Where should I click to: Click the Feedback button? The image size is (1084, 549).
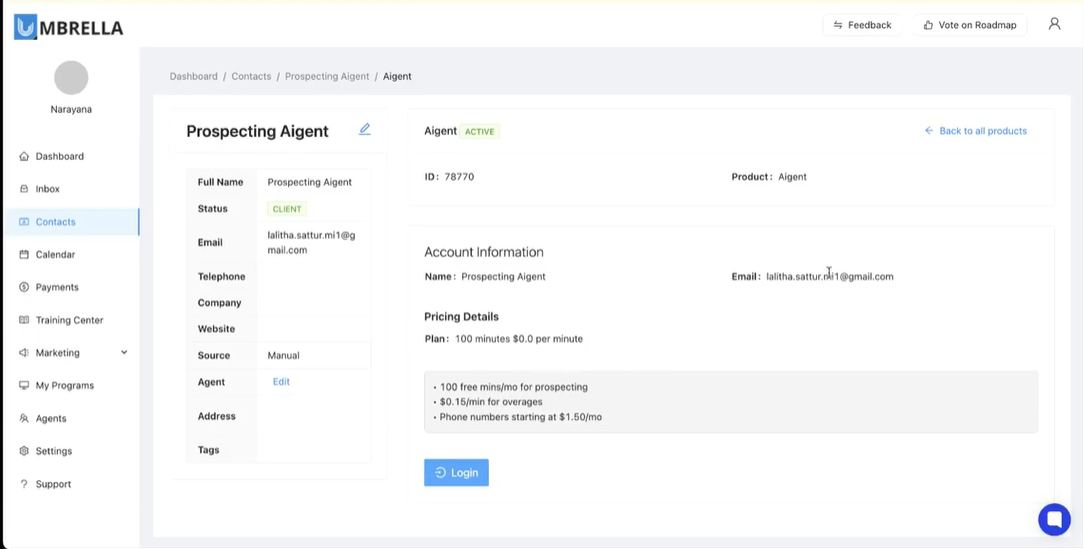coord(862,25)
